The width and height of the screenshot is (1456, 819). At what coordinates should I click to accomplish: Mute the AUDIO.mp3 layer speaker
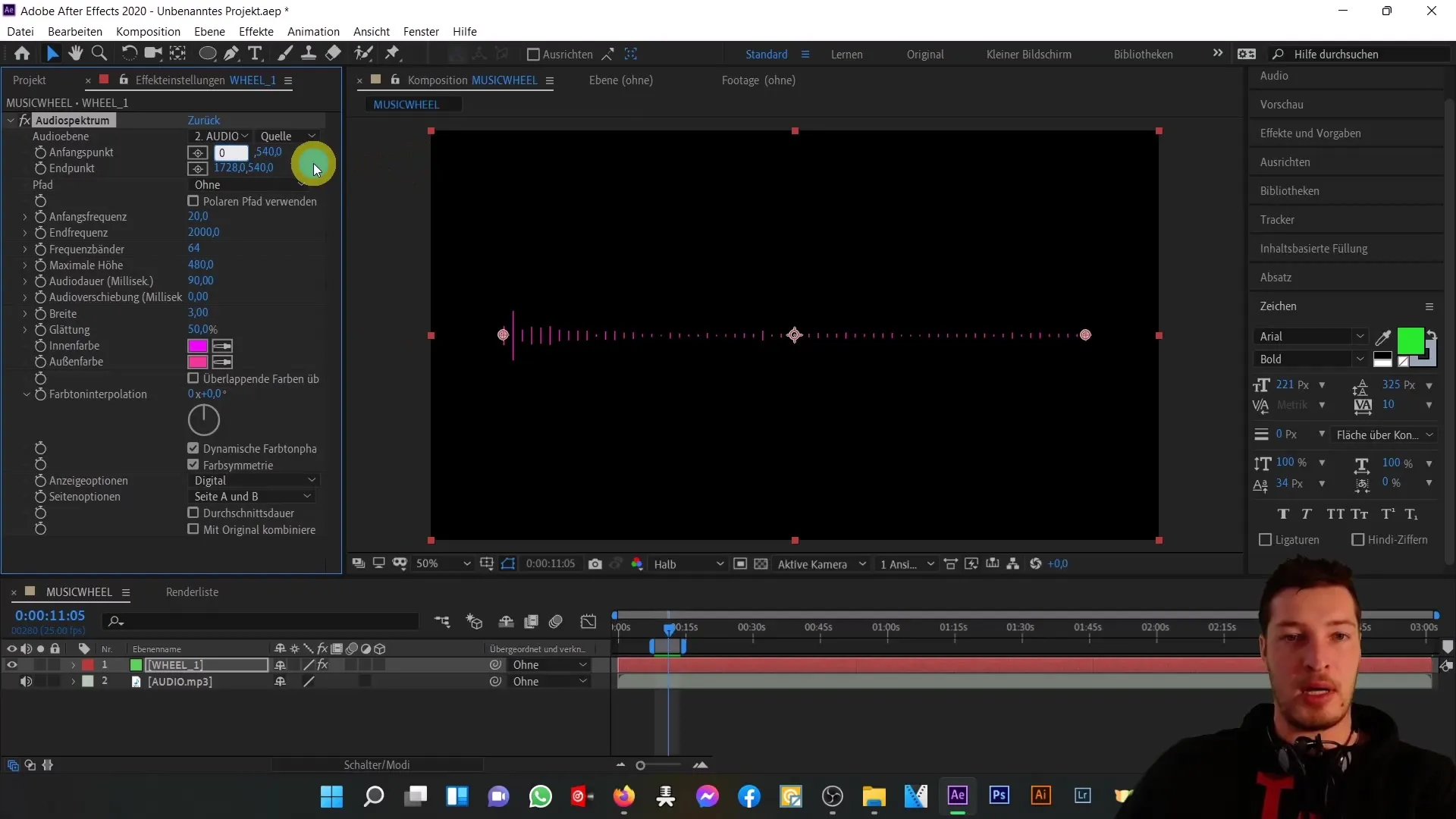tap(26, 682)
